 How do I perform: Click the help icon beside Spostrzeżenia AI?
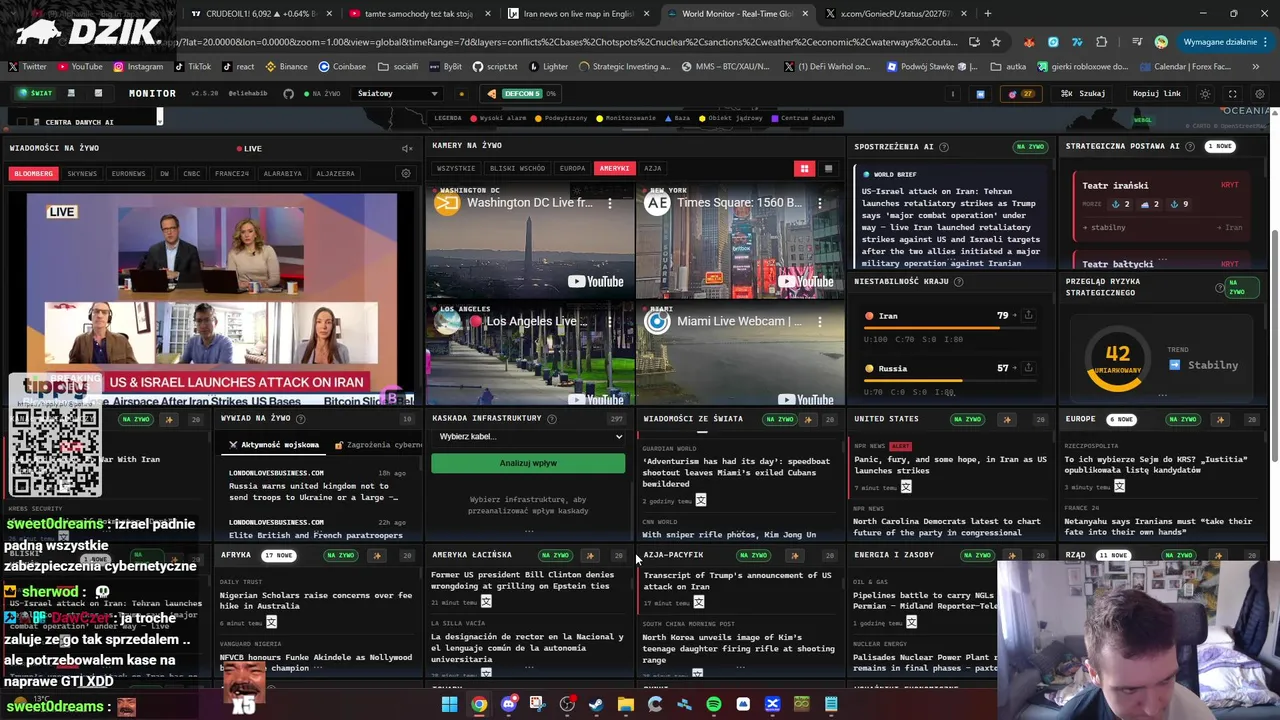(x=943, y=147)
